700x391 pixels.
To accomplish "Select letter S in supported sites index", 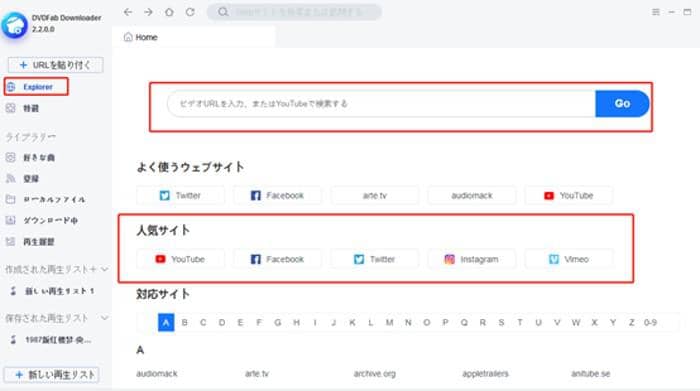I will pyautogui.click(x=501, y=322).
